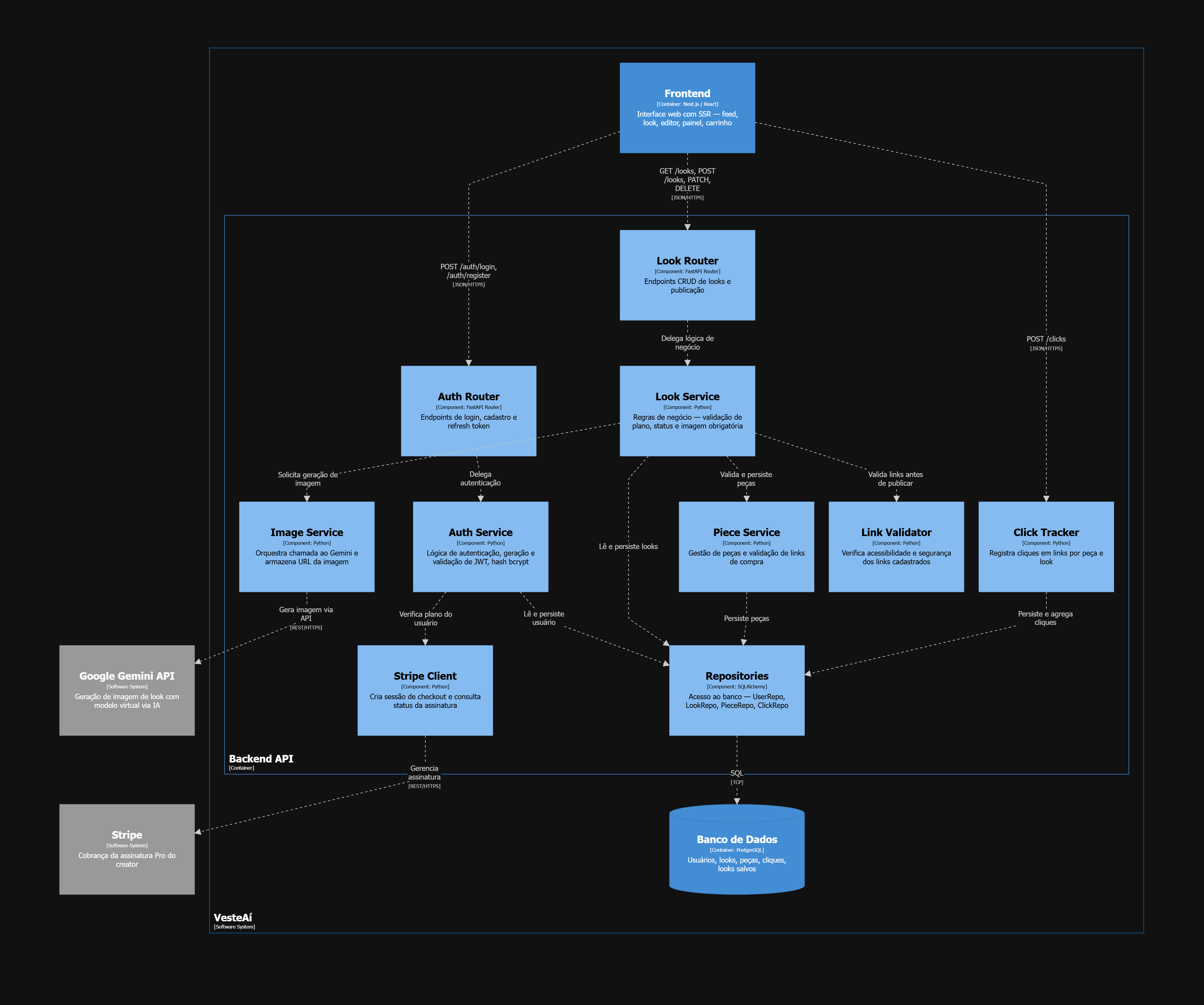Click the 'VesteAí' software system title
1204x1005 pixels.
[233, 918]
